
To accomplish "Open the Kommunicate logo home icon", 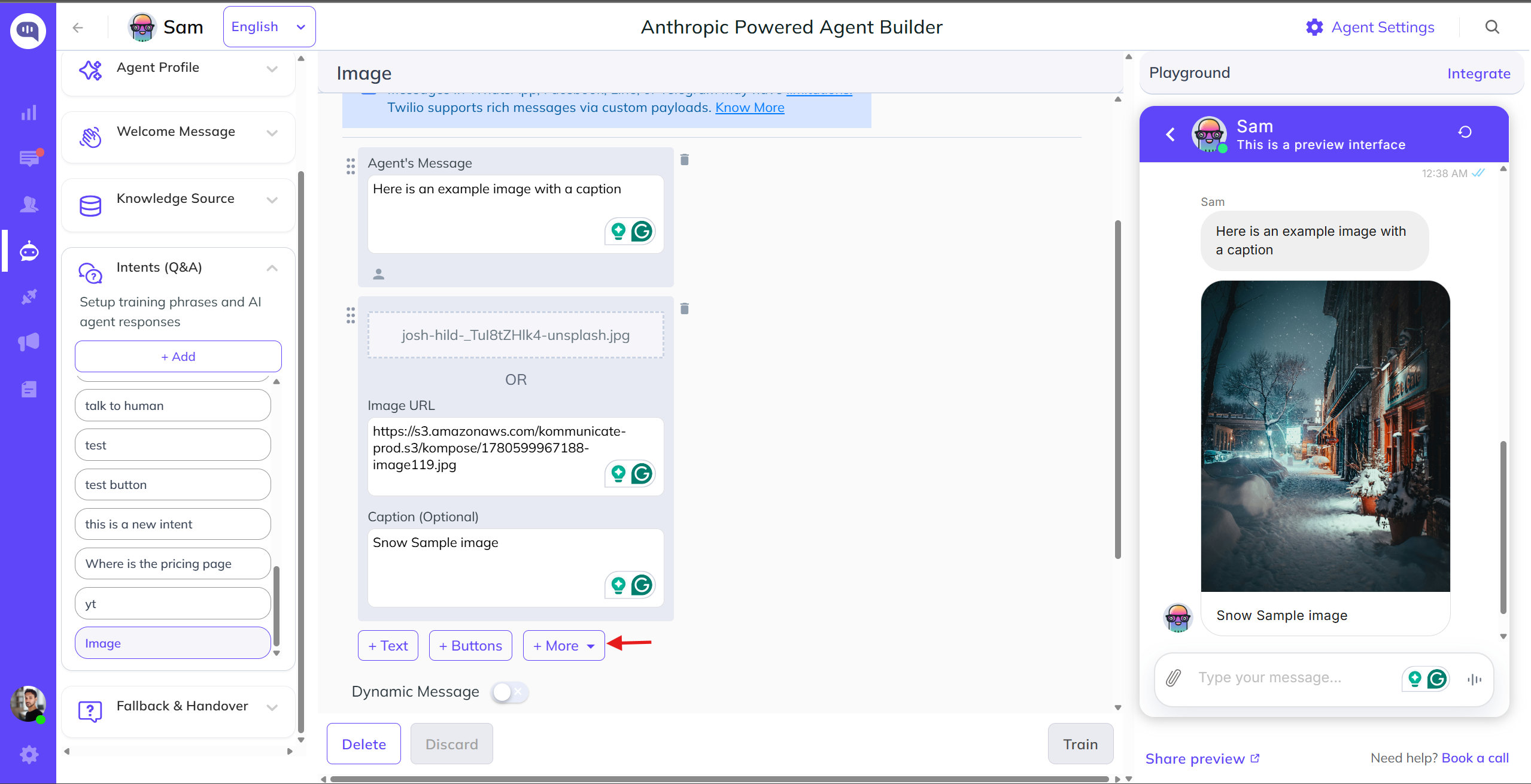I will [28, 31].
